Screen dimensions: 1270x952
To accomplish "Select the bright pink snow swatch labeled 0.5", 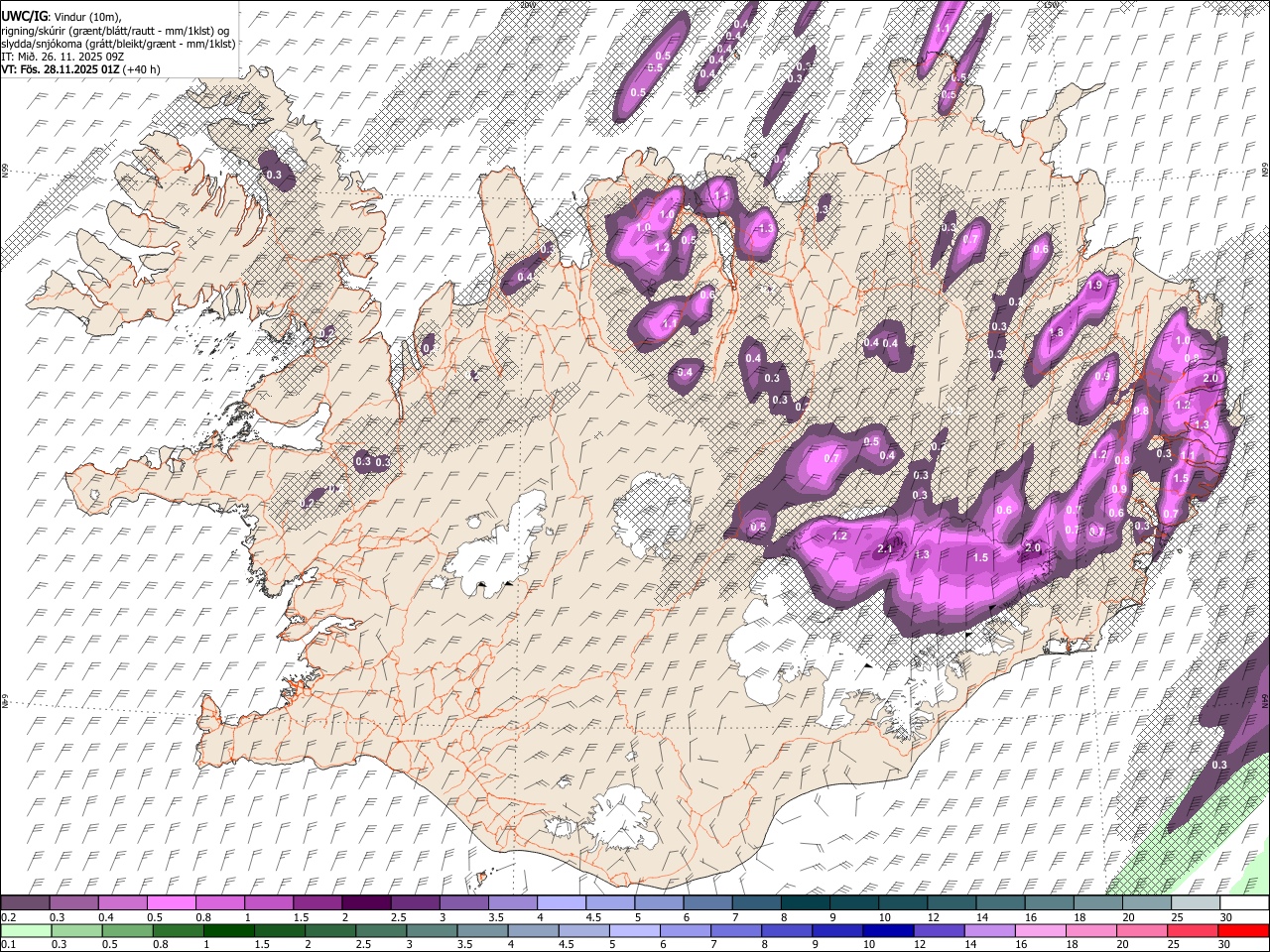I will click(x=171, y=902).
